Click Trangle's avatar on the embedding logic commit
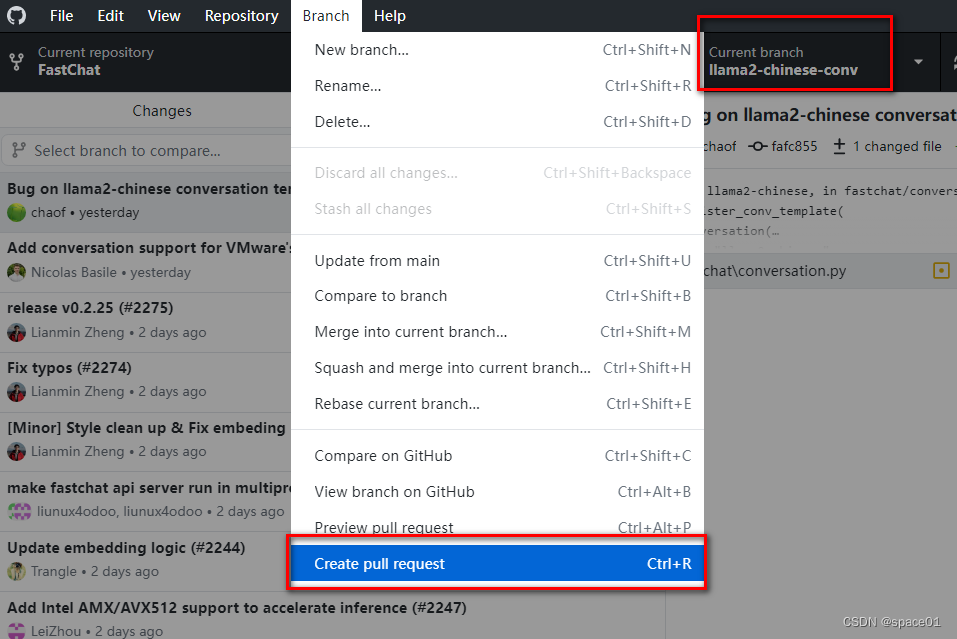The height and width of the screenshot is (639, 957). (17, 571)
